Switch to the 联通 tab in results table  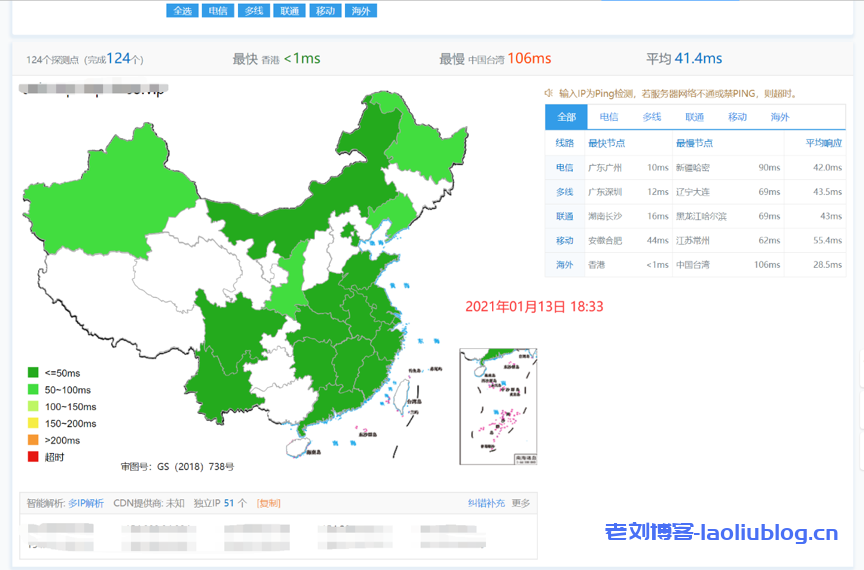point(694,117)
